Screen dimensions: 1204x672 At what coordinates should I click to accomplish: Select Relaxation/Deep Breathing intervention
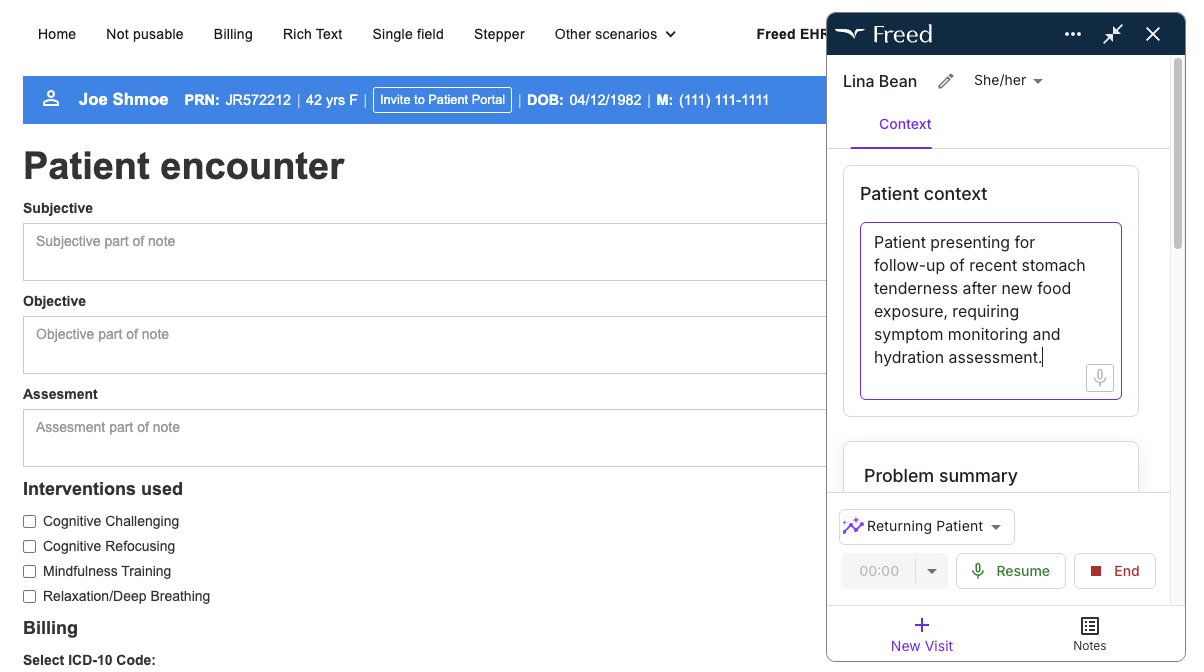pyautogui.click(x=29, y=596)
